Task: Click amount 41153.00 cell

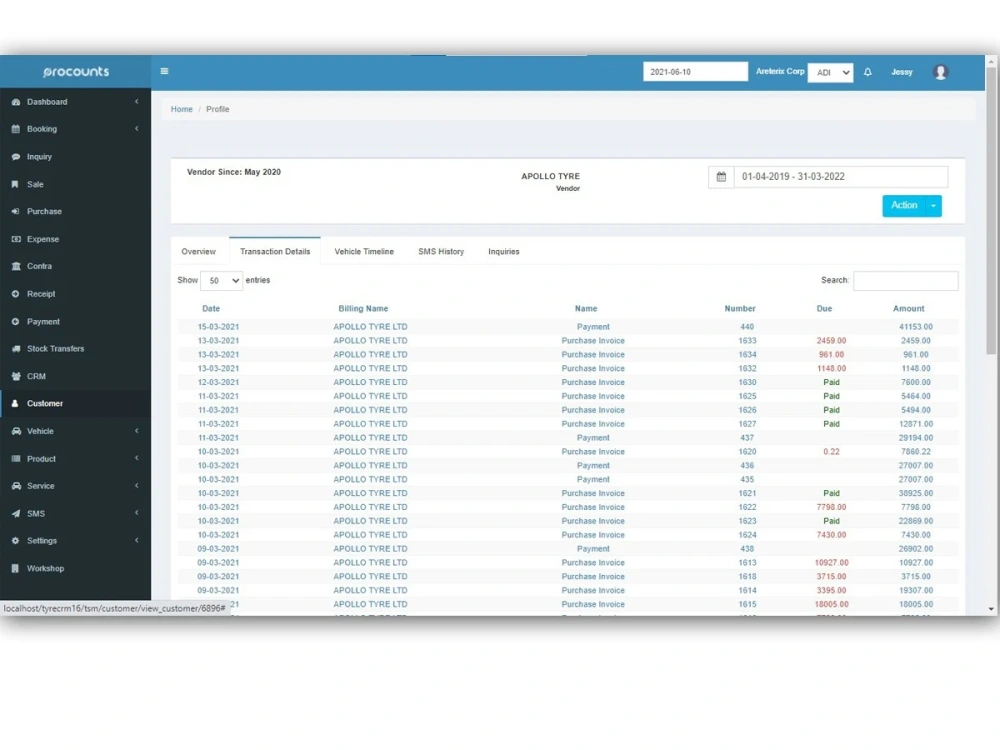Action: click(916, 327)
